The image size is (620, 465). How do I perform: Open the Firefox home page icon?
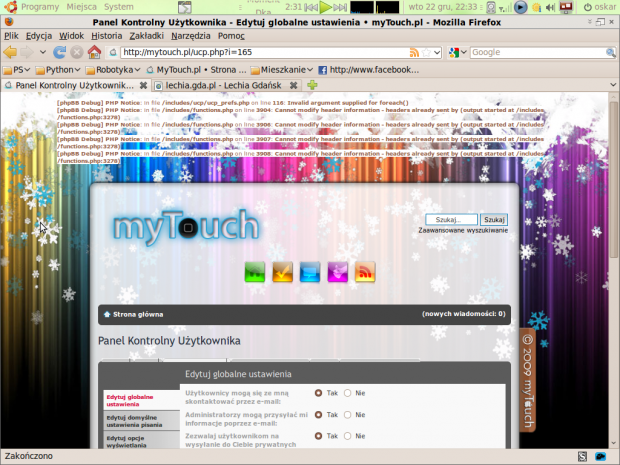[x=94, y=52]
